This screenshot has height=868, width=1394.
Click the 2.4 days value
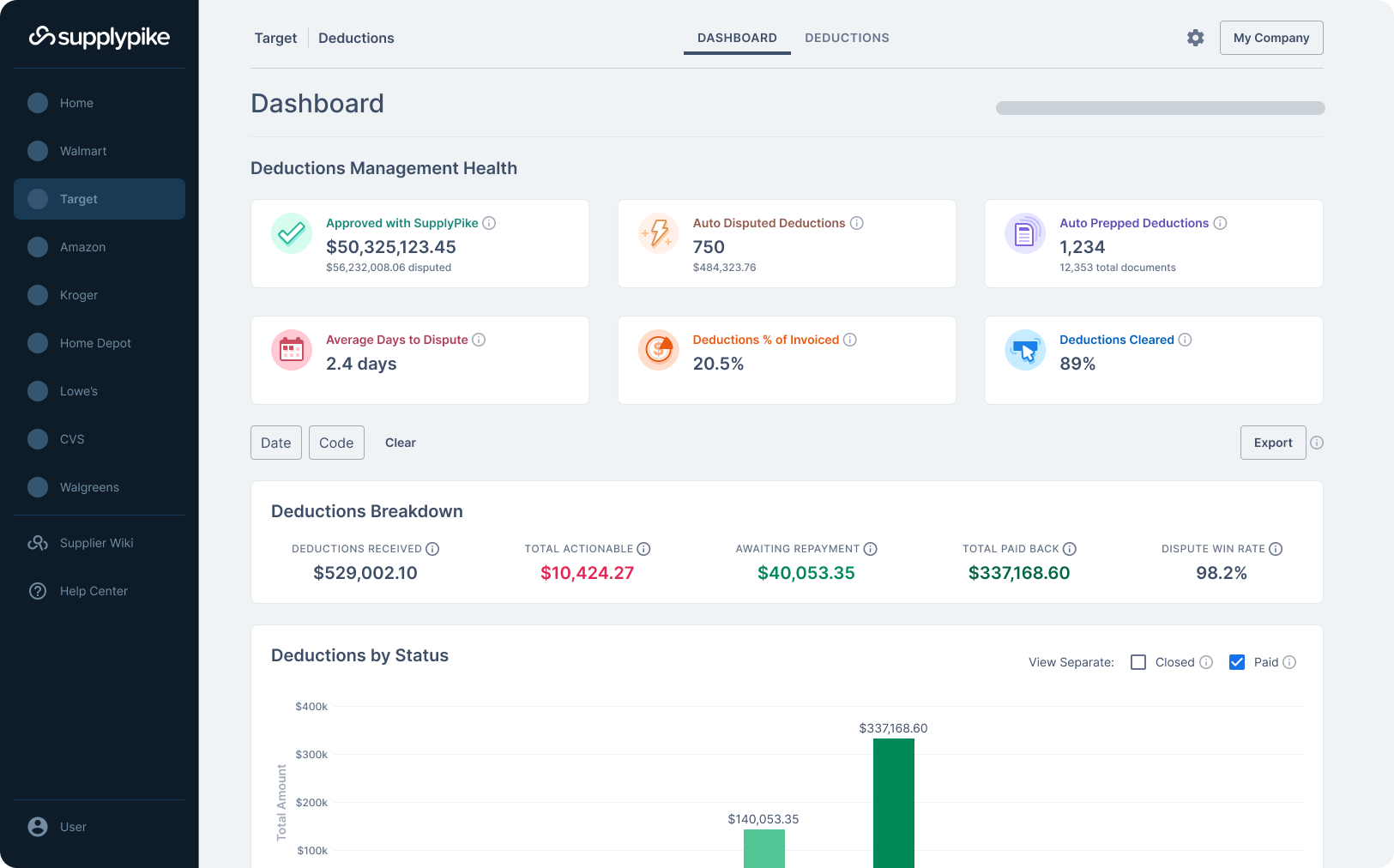[x=361, y=364]
